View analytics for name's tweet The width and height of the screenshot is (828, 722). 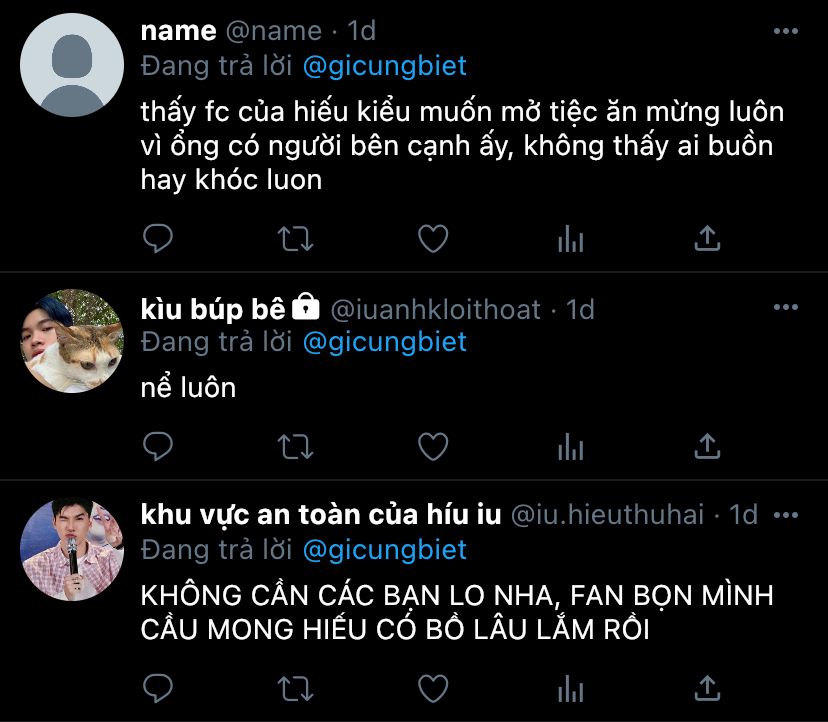[570, 238]
